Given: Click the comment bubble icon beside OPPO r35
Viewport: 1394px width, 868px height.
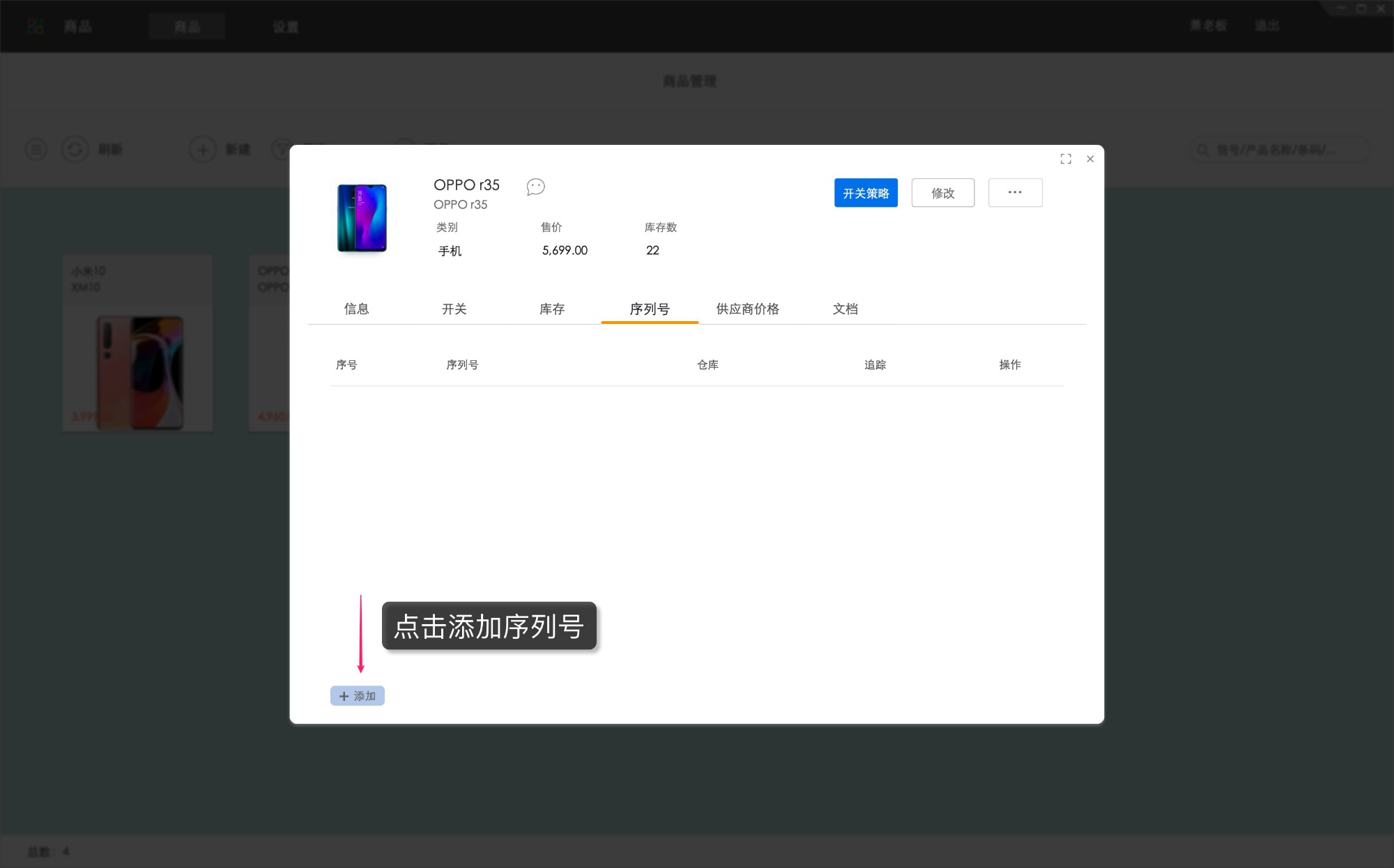Looking at the screenshot, I should click(x=535, y=187).
